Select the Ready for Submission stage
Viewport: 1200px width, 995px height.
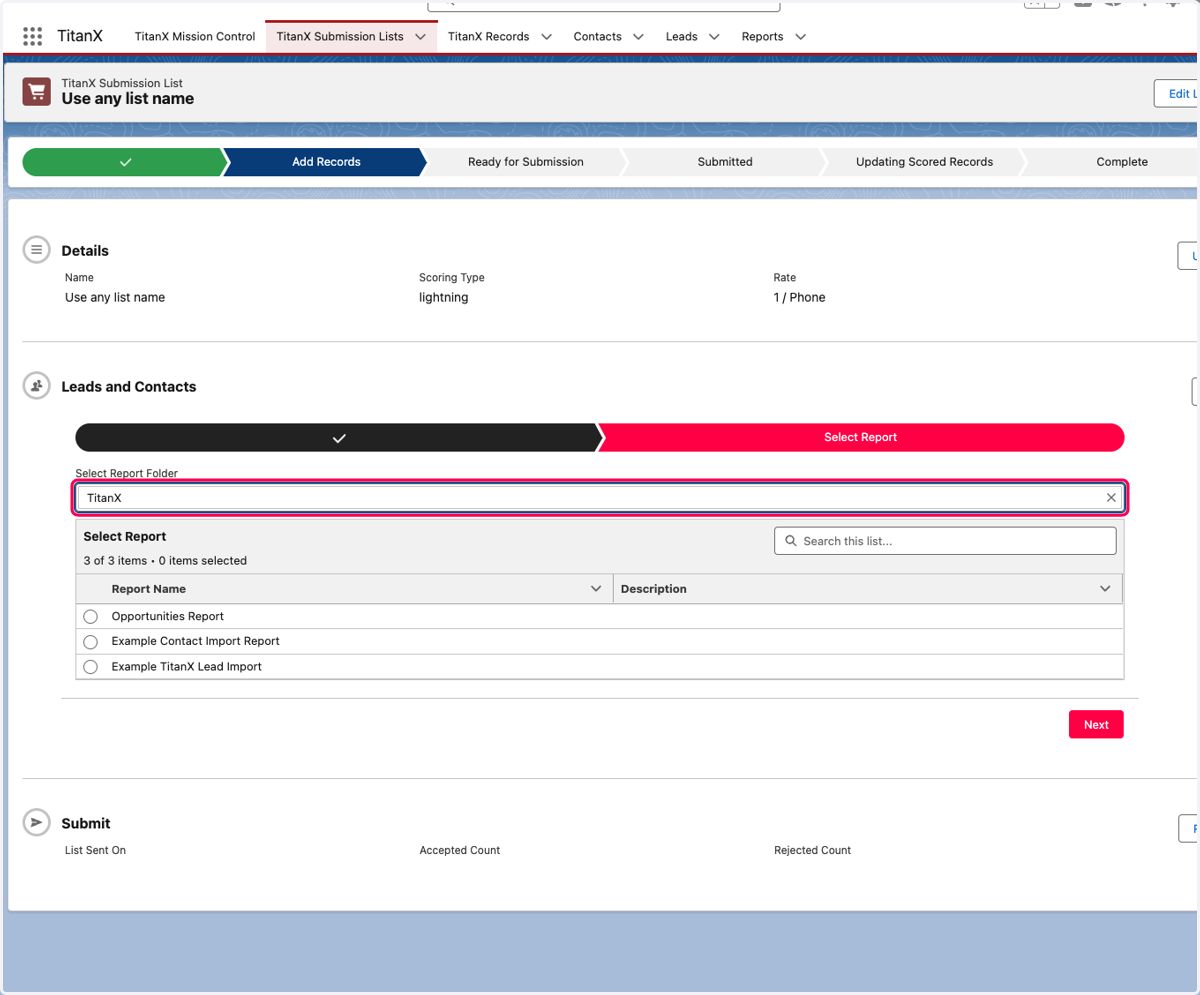[x=525, y=162]
